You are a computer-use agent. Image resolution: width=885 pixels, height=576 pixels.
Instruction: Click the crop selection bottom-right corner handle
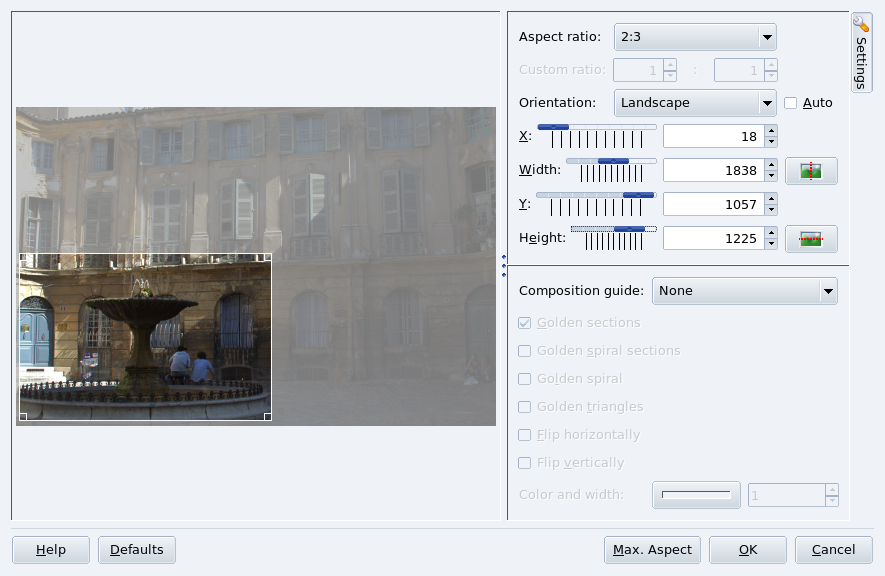pyautogui.click(x=267, y=416)
